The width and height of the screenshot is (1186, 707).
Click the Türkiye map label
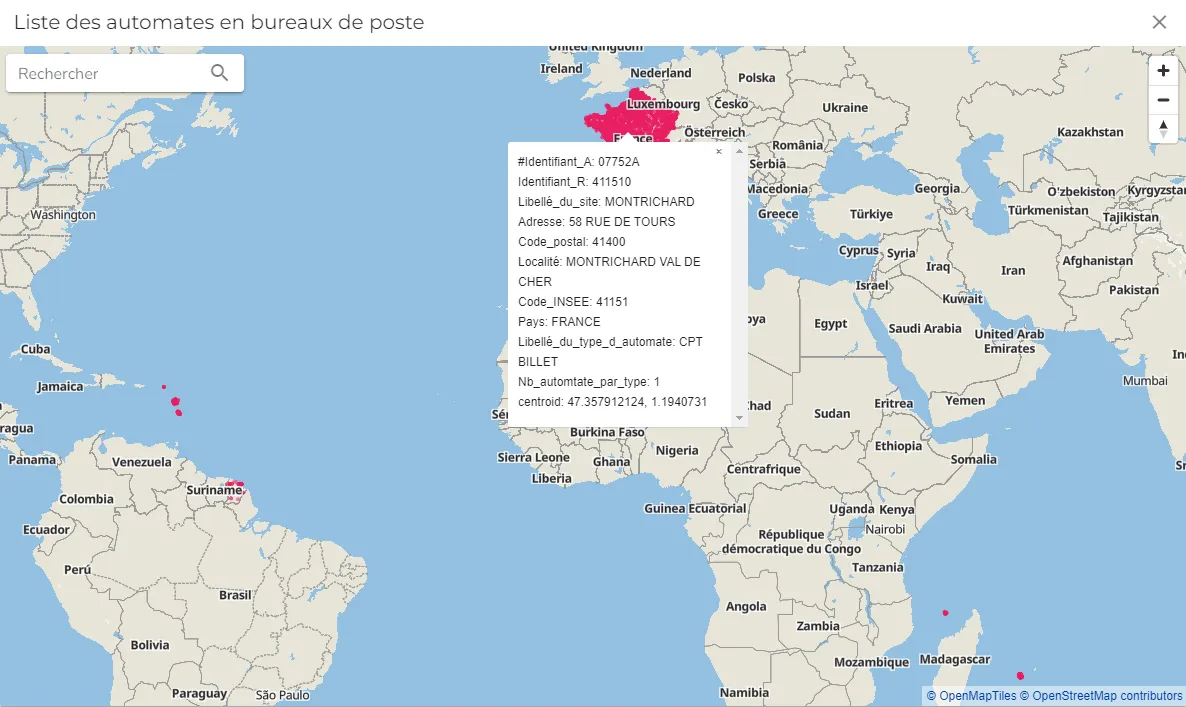click(x=871, y=214)
